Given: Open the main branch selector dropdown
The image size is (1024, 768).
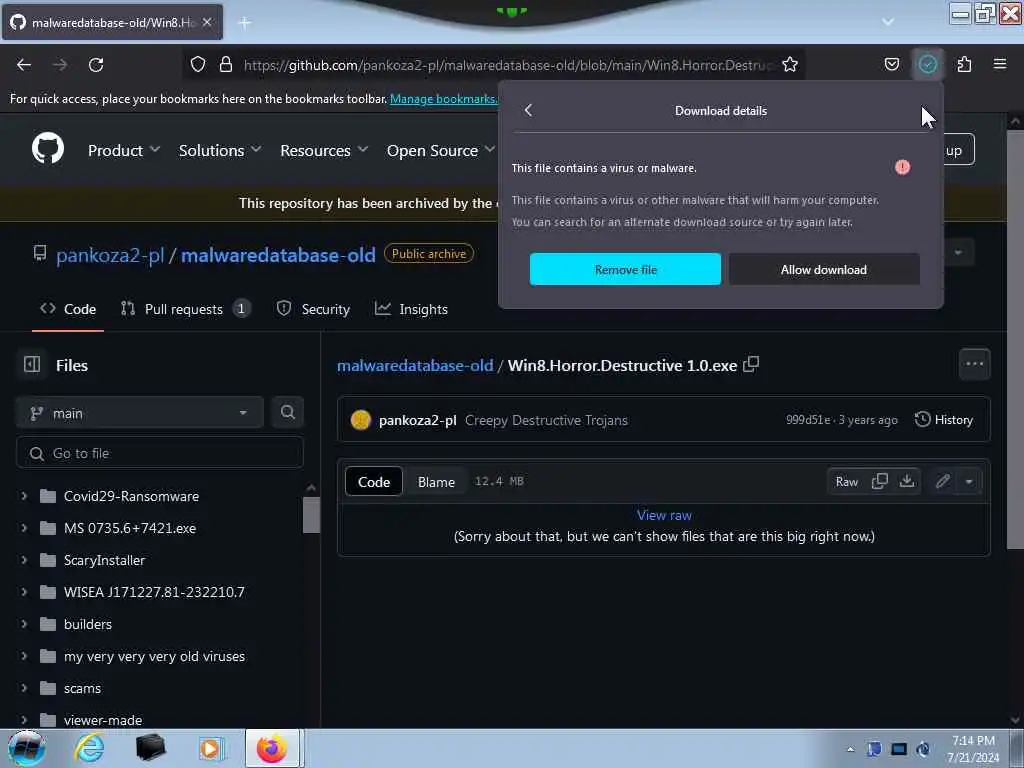Looking at the screenshot, I should pos(140,413).
